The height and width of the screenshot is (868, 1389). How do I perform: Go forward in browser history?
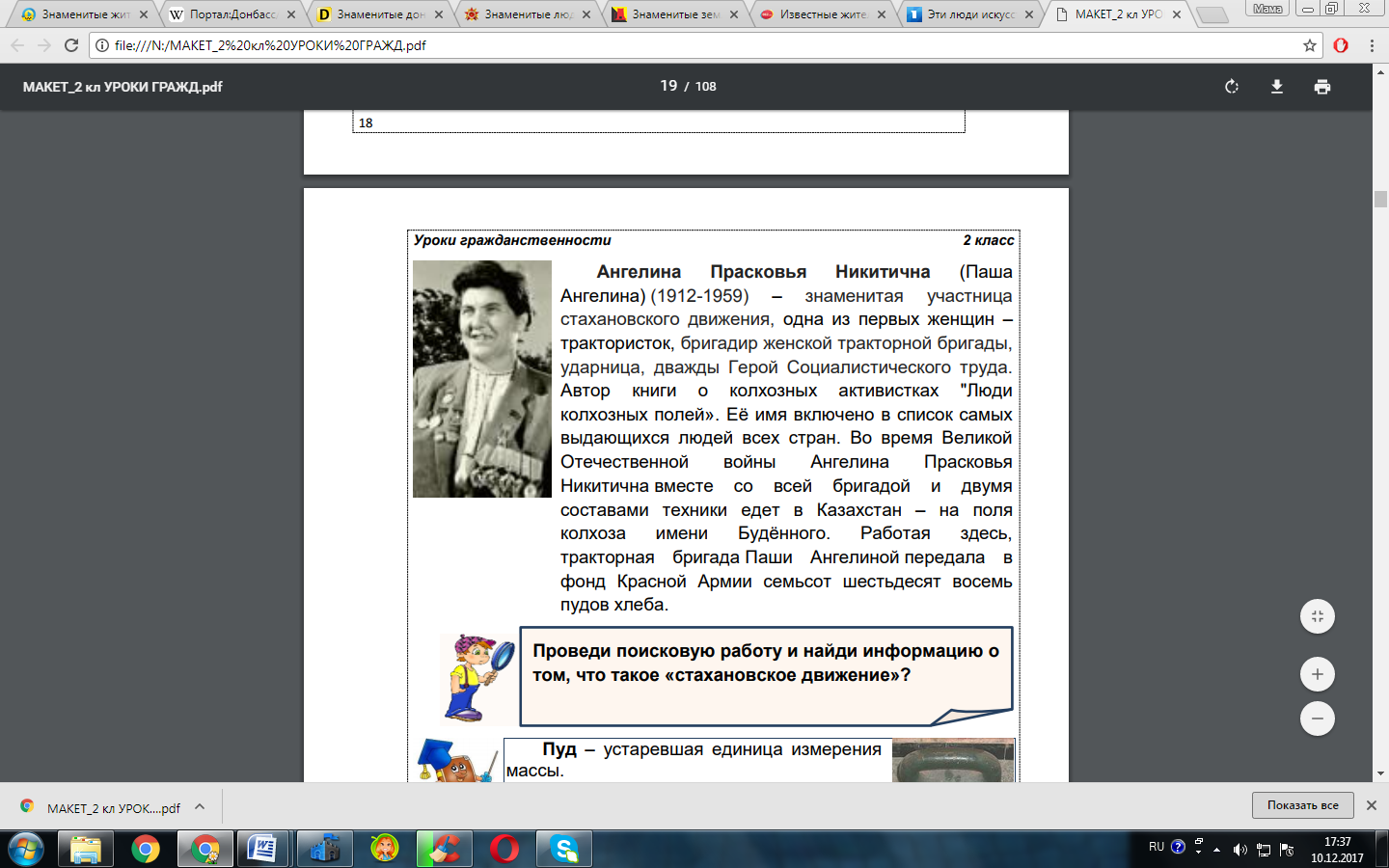(x=44, y=45)
